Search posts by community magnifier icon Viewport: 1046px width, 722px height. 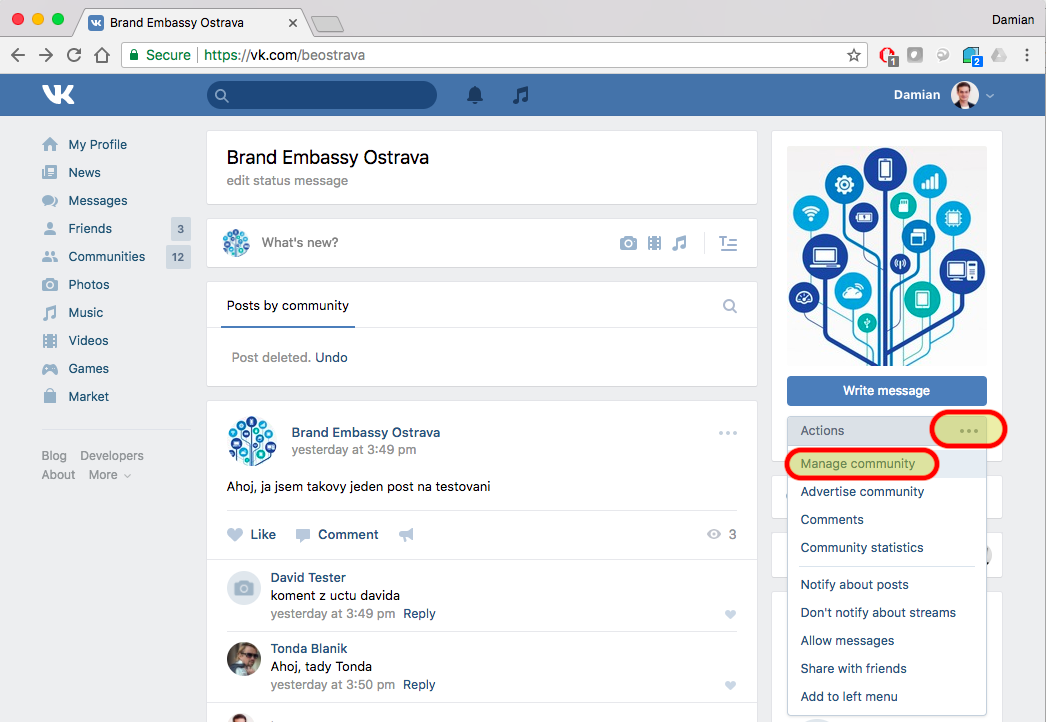coord(730,306)
